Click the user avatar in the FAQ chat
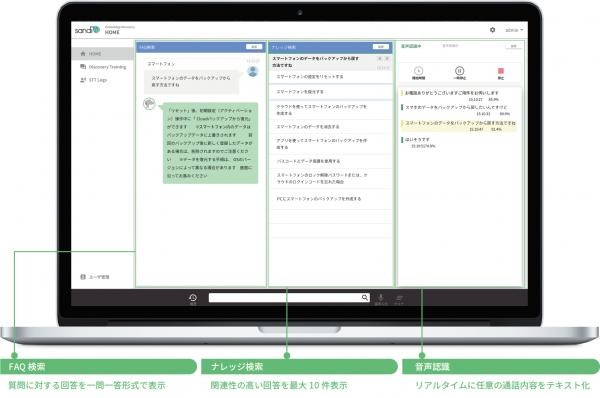This screenshot has width=600, height=398. 253,71
